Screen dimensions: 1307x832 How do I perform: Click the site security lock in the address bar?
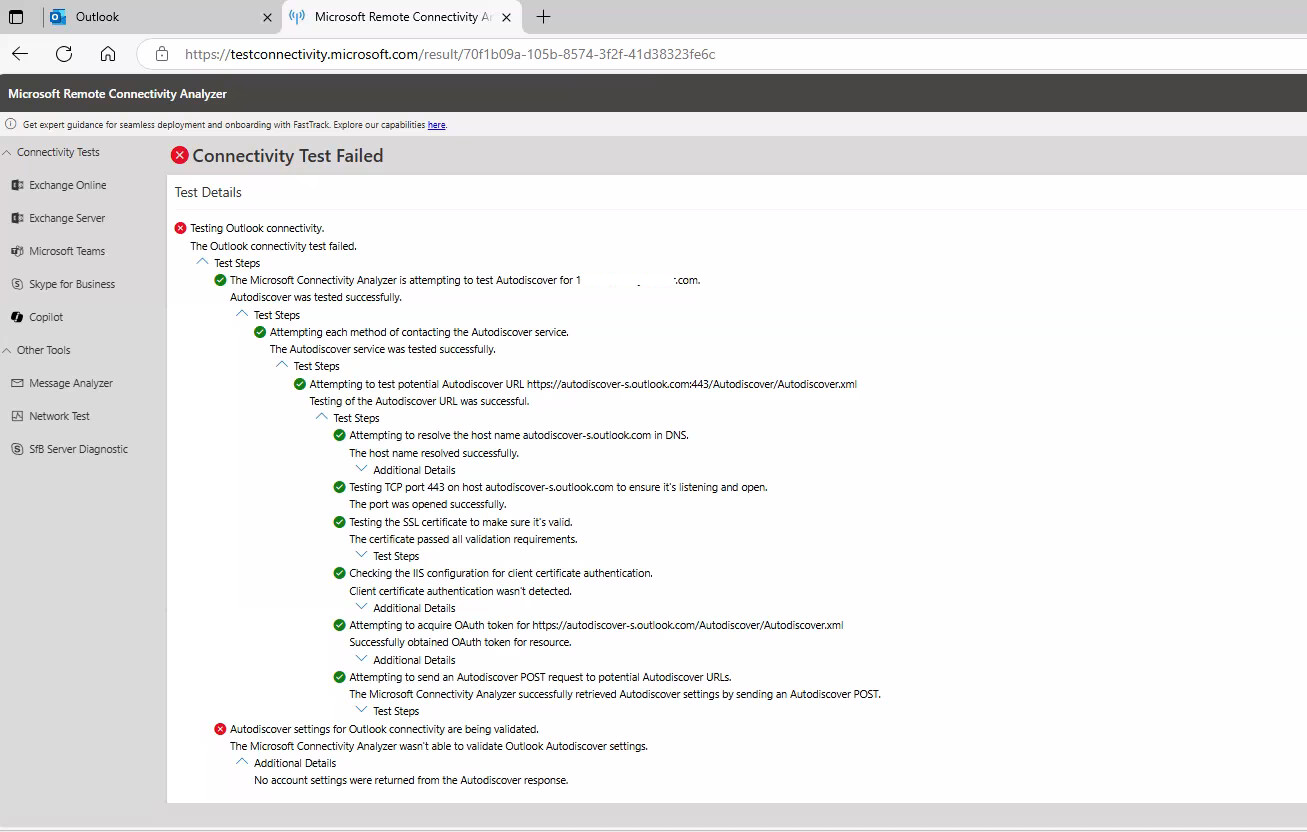pyautogui.click(x=161, y=55)
